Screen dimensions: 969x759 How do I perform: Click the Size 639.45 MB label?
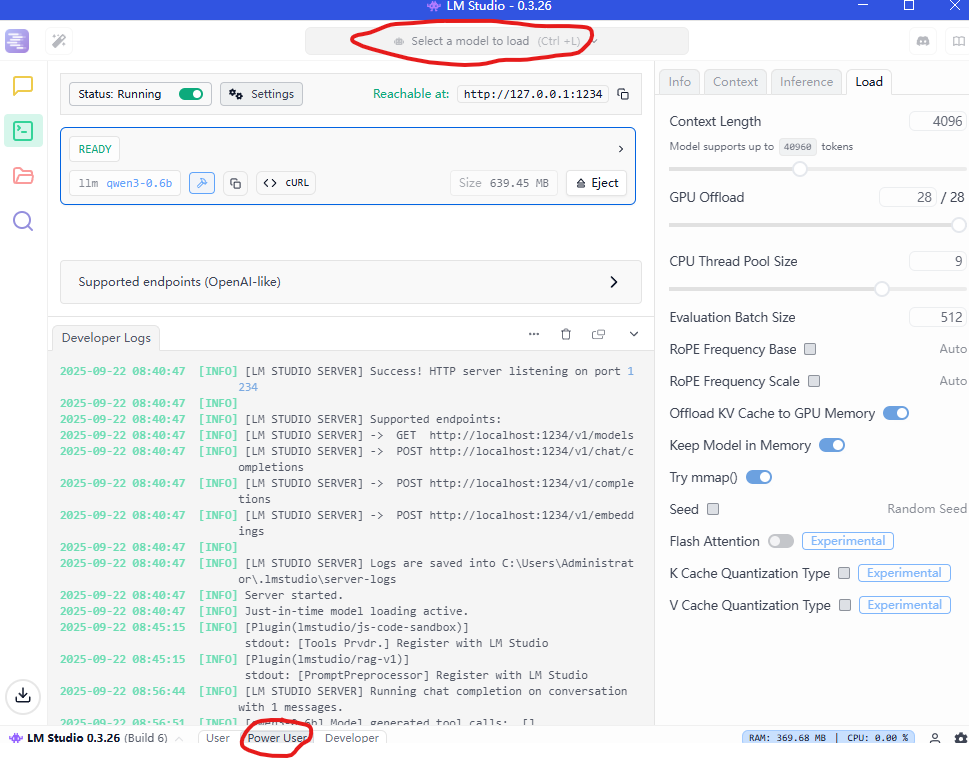(x=504, y=183)
